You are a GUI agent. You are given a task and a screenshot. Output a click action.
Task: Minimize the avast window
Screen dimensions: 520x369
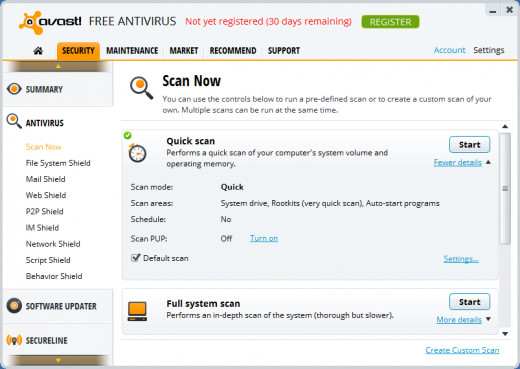(x=493, y=11)
